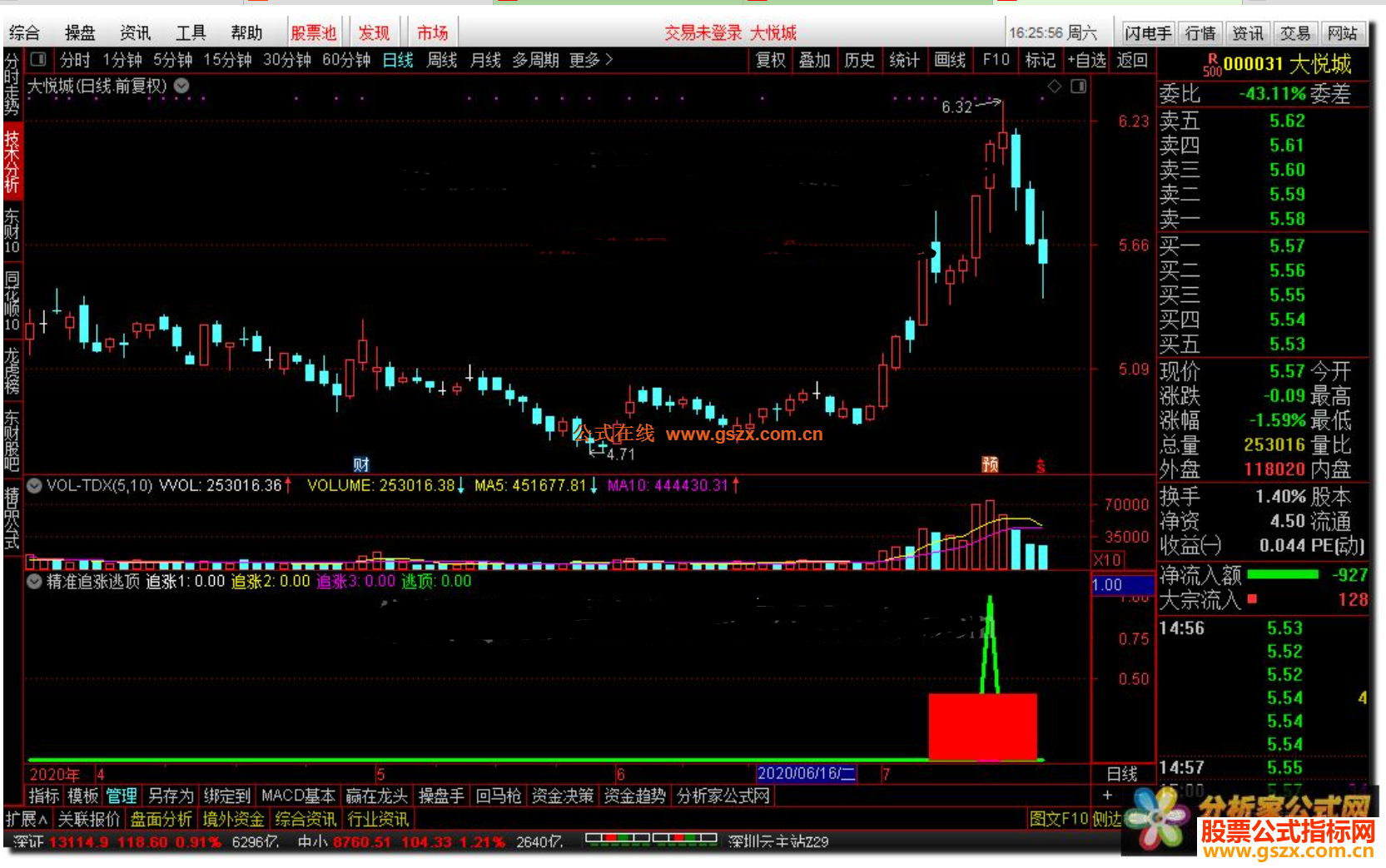Screen dimensions: 1386x868
Task: Click the 交易 button at top right
Action: coord(1295,33)
